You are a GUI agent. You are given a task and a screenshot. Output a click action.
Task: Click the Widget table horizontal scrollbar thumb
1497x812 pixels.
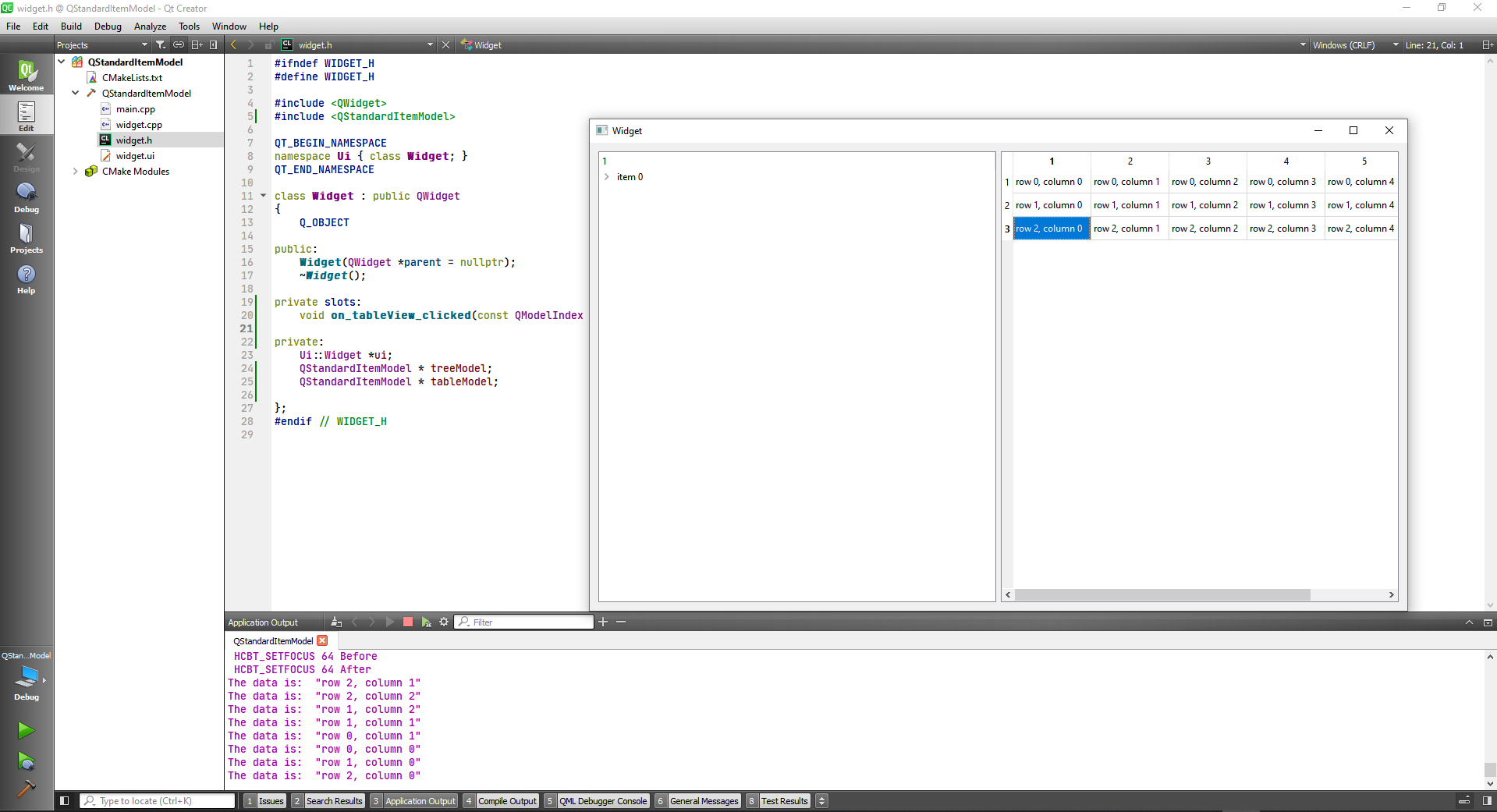1162,594
